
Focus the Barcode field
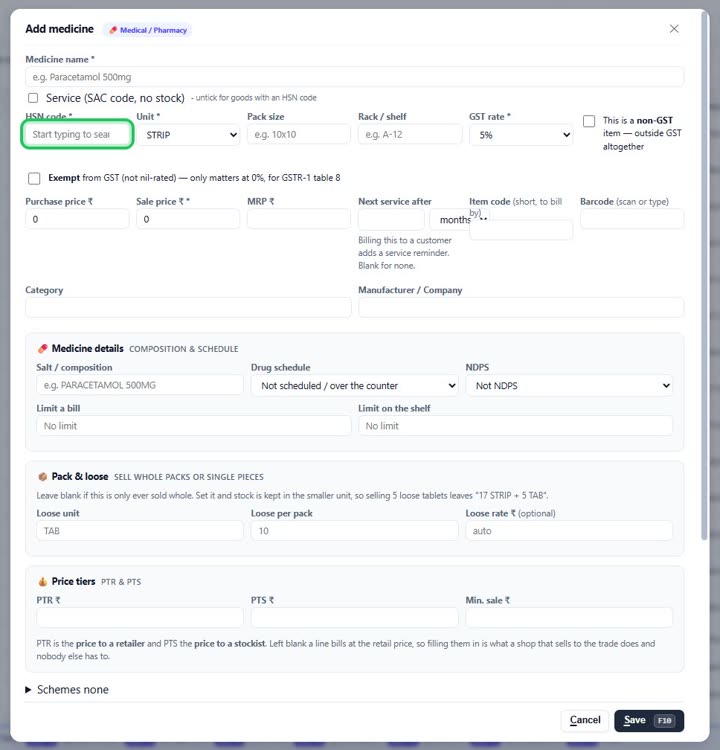point(632,219)
